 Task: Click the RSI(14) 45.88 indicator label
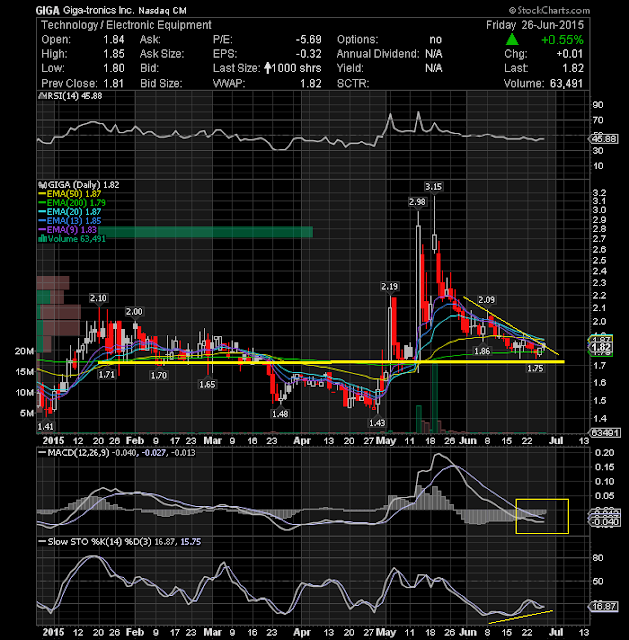(x=70, y=96)
